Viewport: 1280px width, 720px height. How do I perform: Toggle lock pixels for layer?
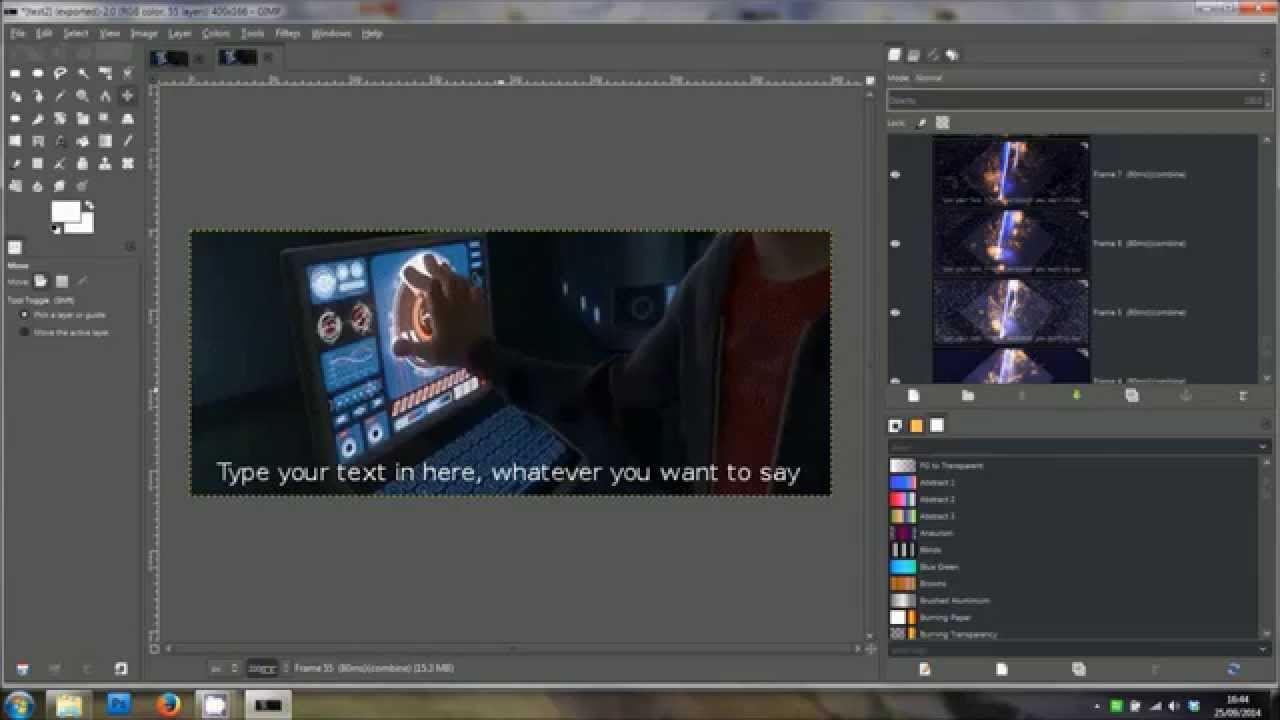tap(921, 123)
